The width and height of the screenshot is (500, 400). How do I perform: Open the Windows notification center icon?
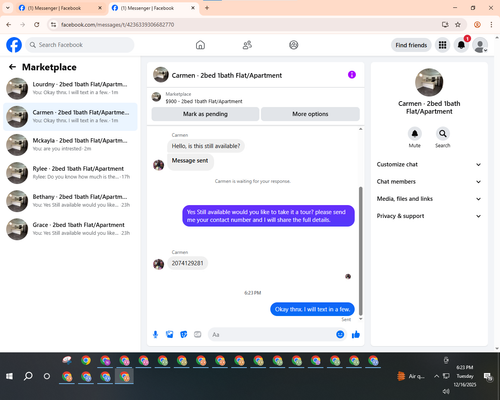(x=488, y=376)
